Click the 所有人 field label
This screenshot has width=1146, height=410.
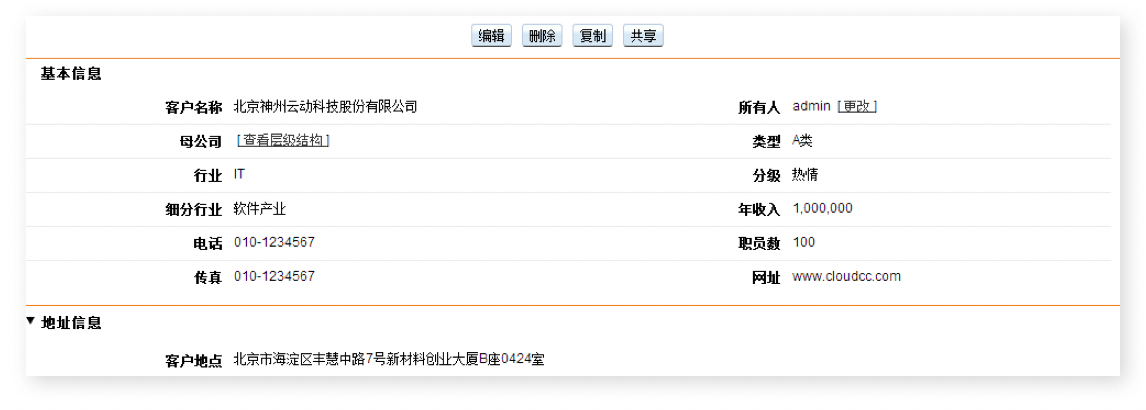tap(759, 108)
